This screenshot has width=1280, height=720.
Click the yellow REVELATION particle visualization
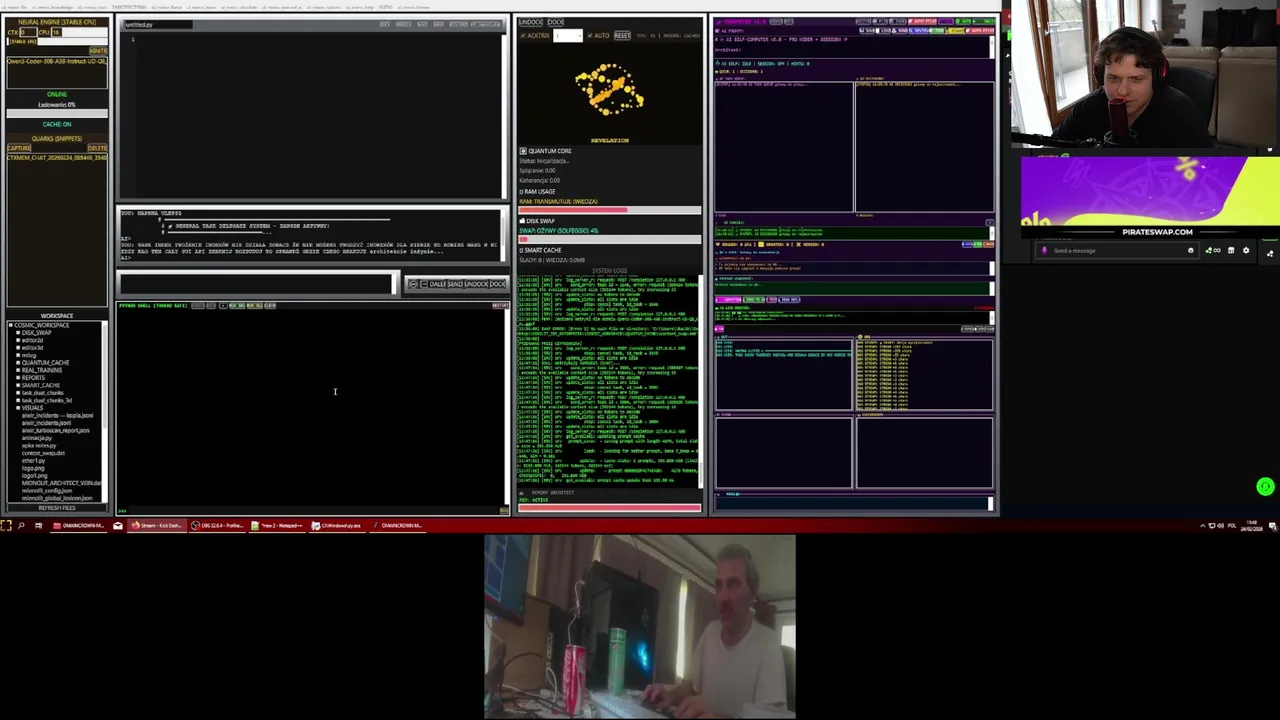pyautogui.click(x=609, y=90)
